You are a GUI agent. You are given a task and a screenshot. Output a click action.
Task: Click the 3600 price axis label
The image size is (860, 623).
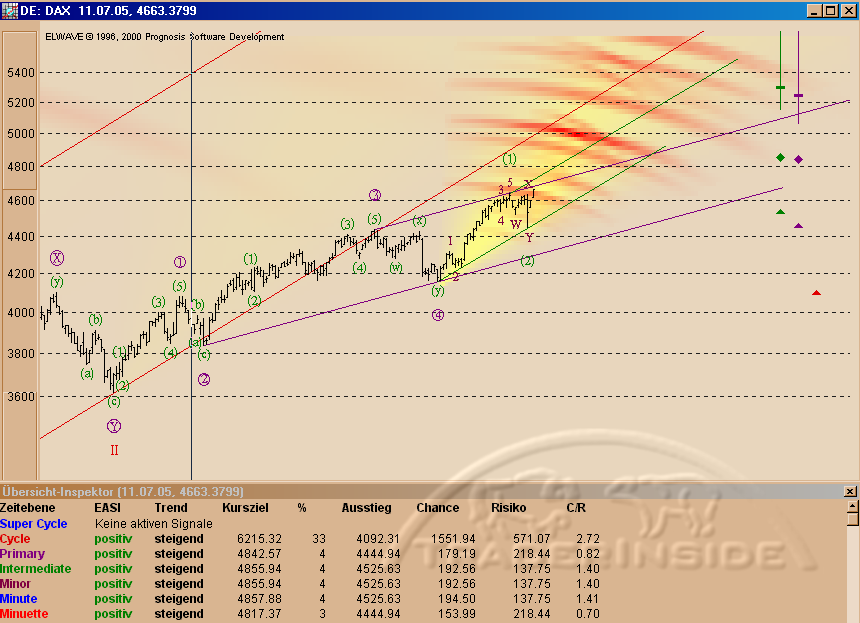[21, 397]
